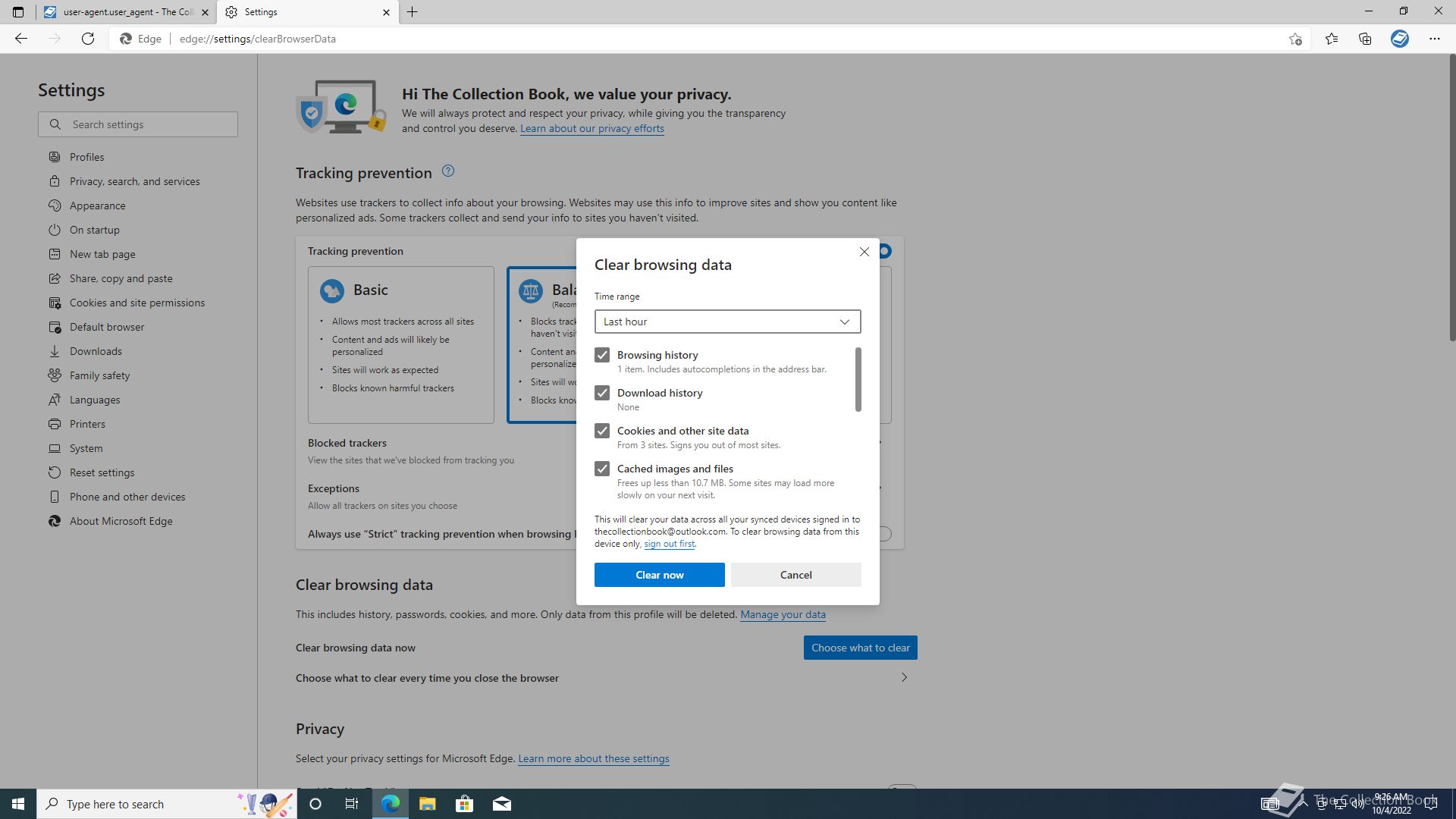Click the Tracking prevention help icon
The image size is (1456, 819).
[448, 171]
